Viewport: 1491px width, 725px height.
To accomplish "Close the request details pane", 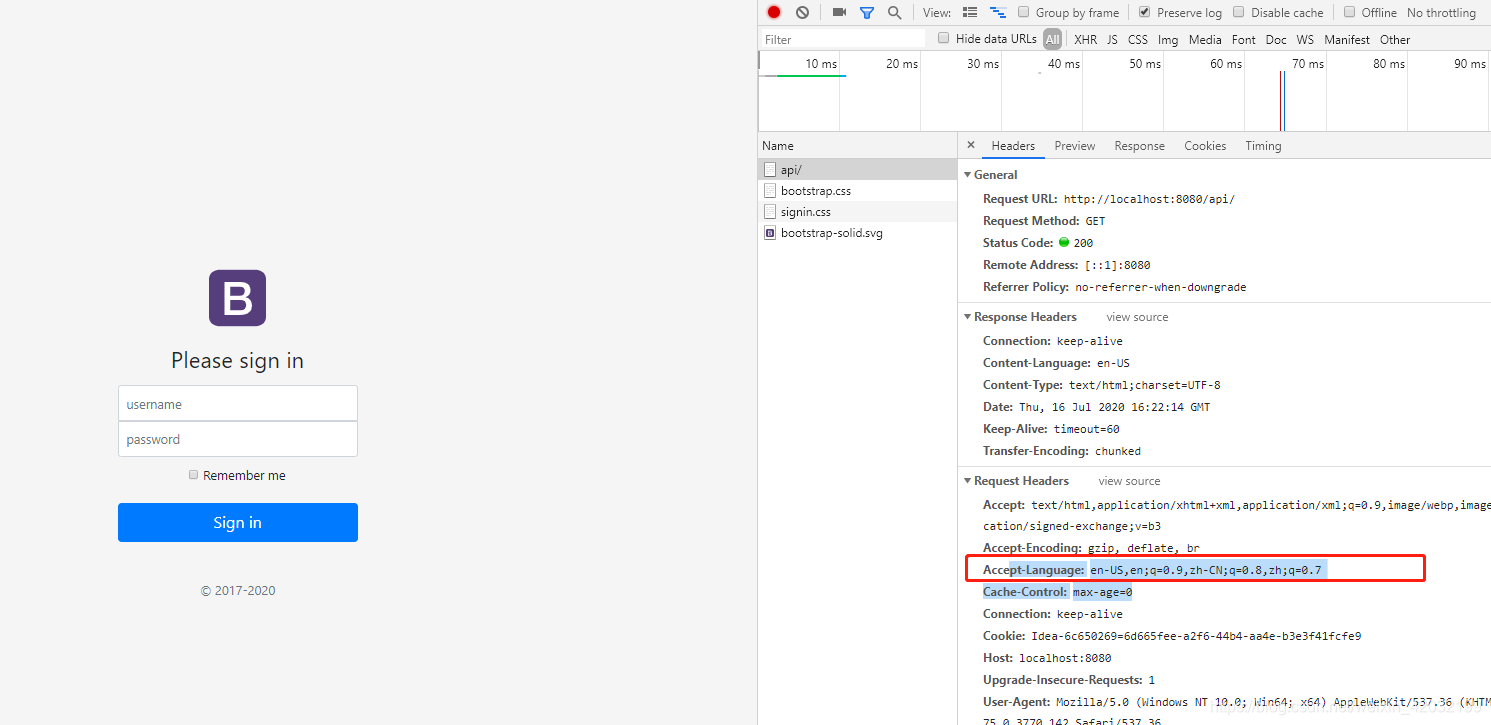I will (x=970, y=145).
